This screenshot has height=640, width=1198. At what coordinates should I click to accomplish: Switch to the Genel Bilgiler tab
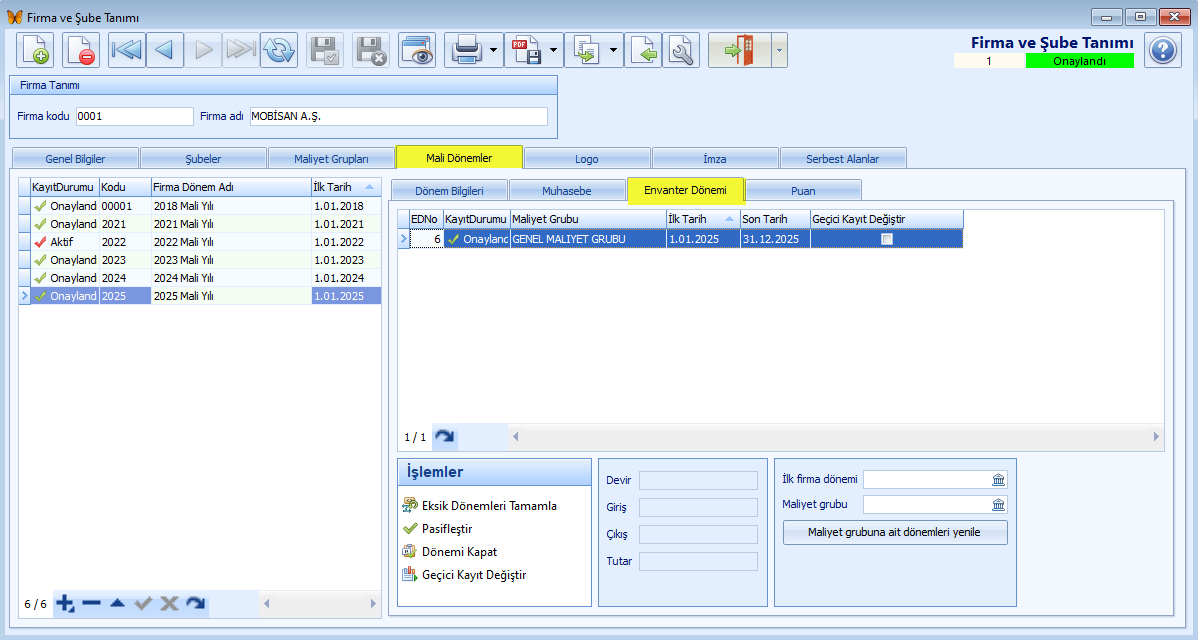[x=75, y=159]
